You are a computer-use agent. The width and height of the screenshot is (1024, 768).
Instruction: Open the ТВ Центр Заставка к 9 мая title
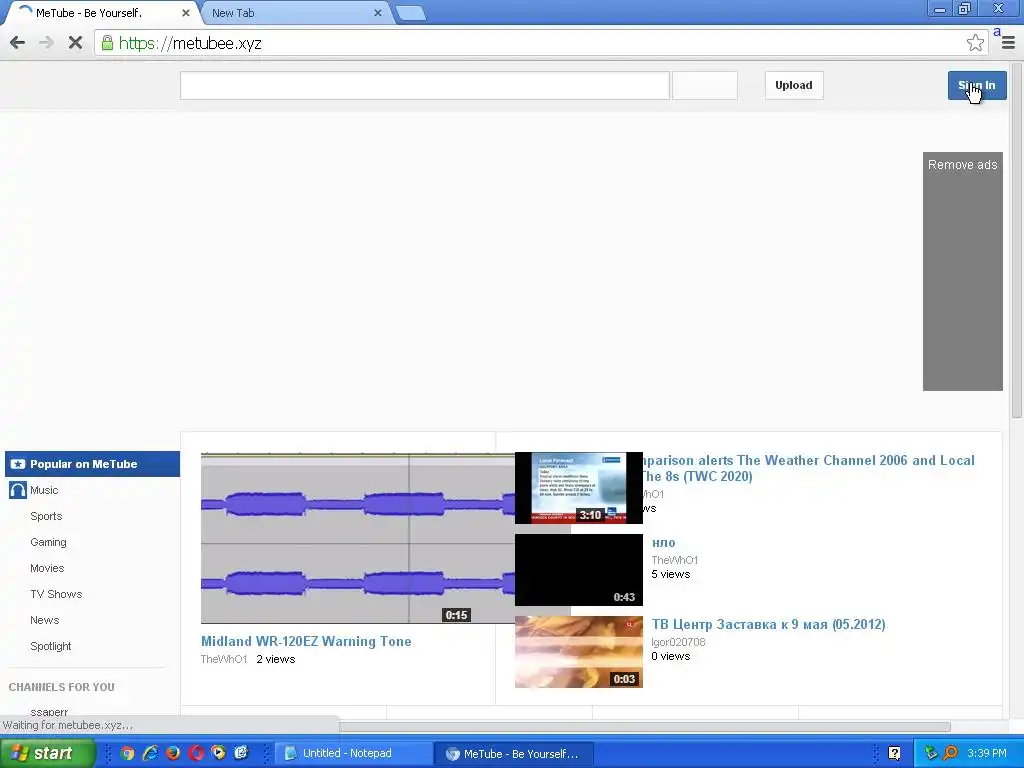(769, 624)
